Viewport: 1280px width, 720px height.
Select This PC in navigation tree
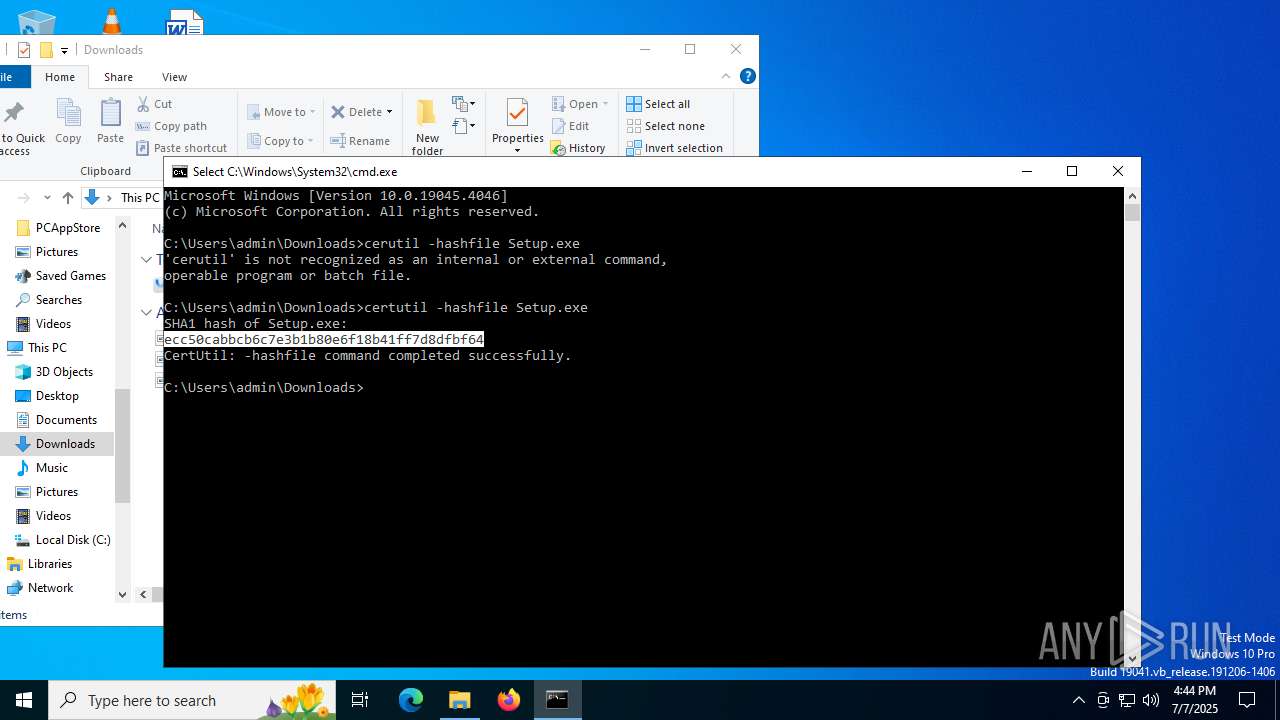click(47, 348)
